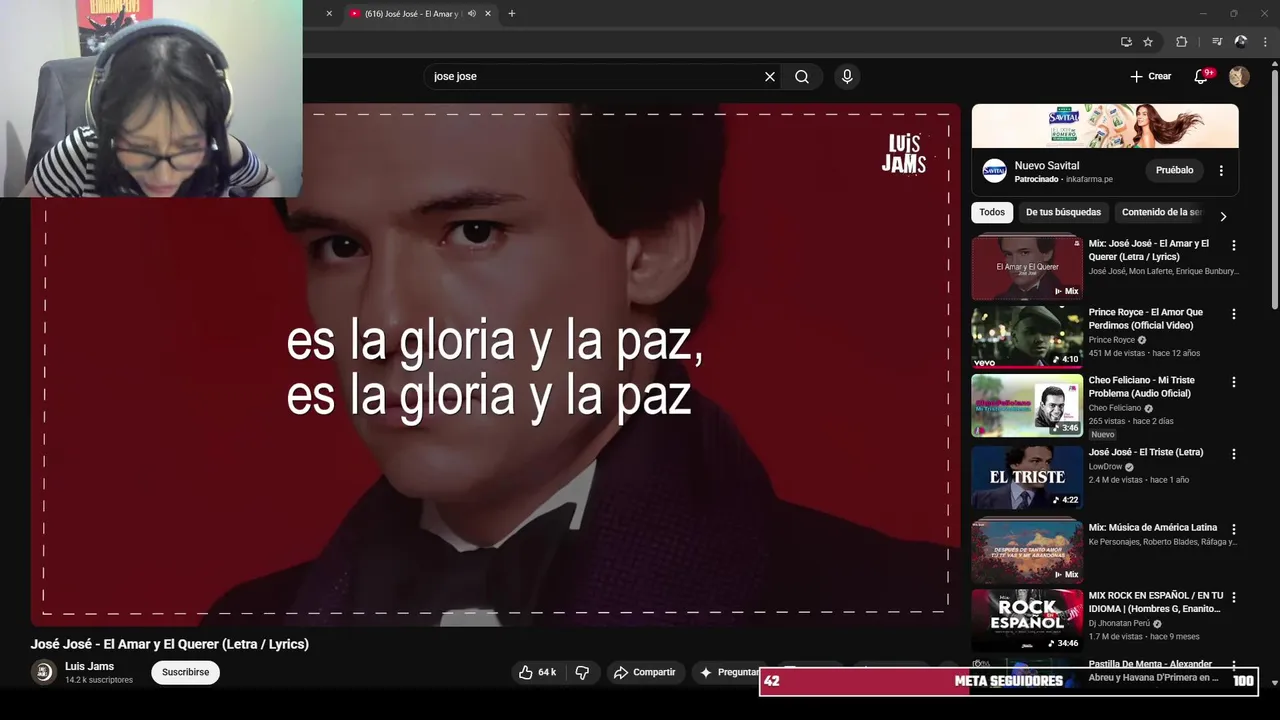The image size is (1280, 720).
Task: Open Prince Royce video thumbnail
Action: (1027, 337)
